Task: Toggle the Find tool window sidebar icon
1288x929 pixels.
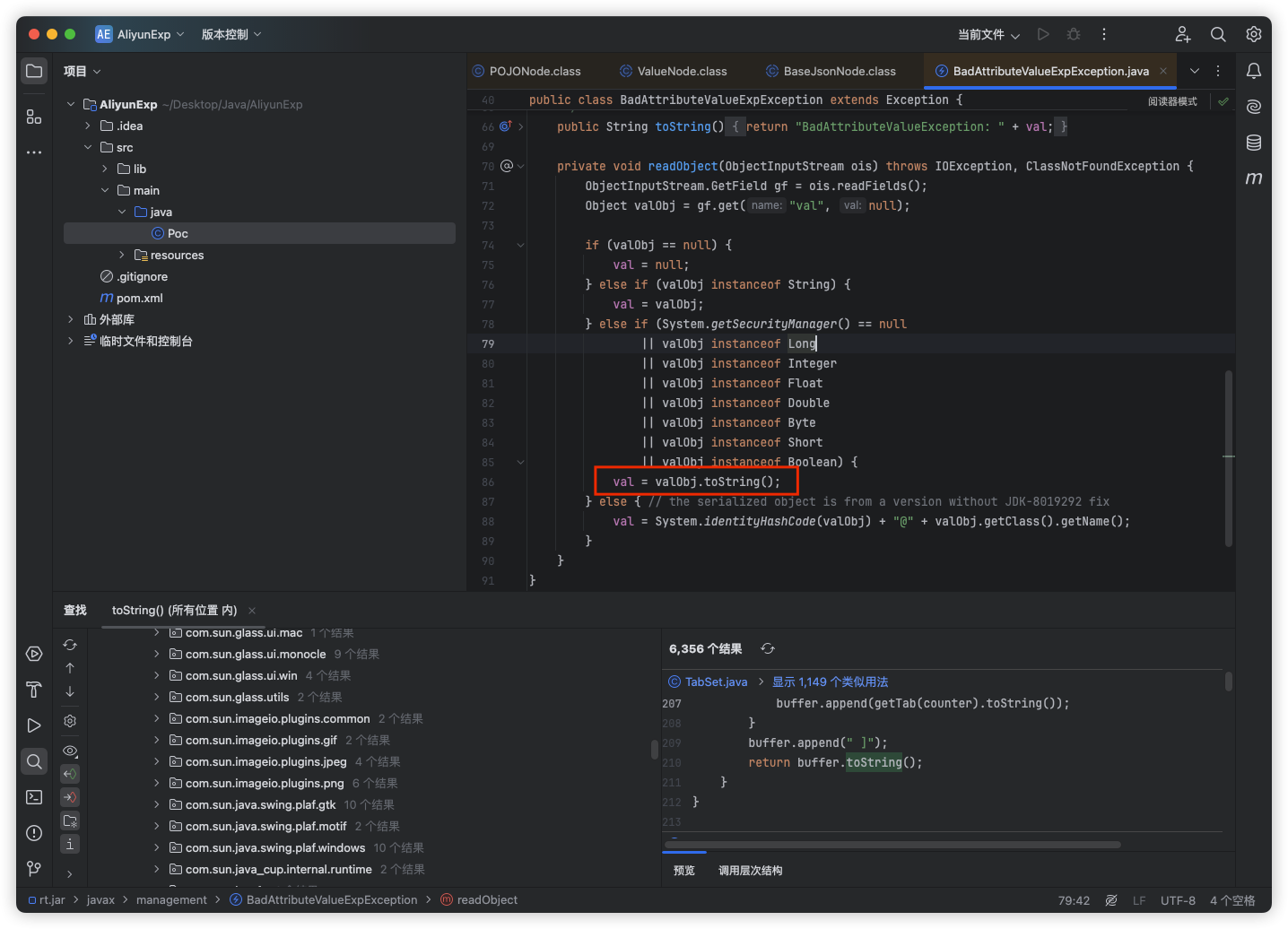Action: pyautogui.click(x=34, y=761)
